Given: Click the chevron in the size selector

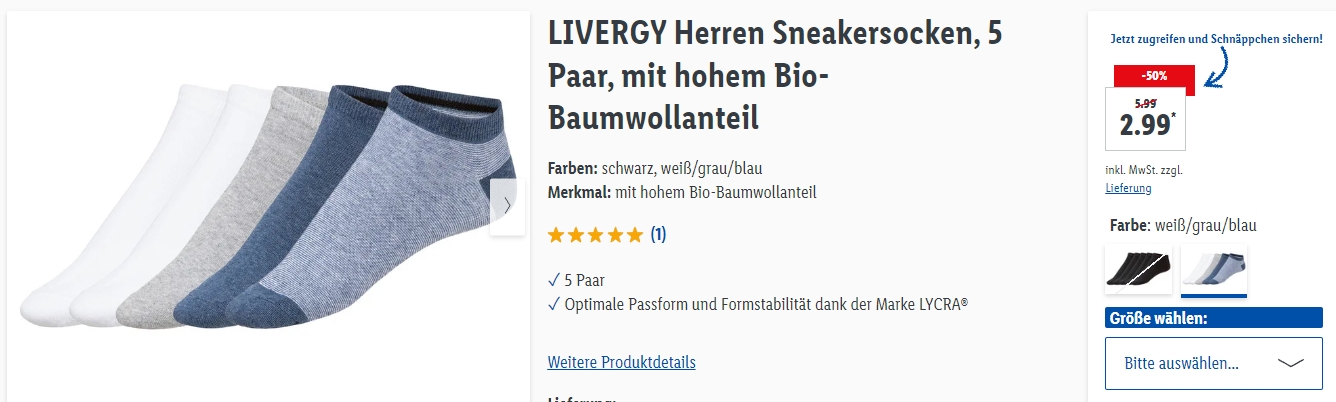Looking at the screenshot, I should [x=1291, y=363].
